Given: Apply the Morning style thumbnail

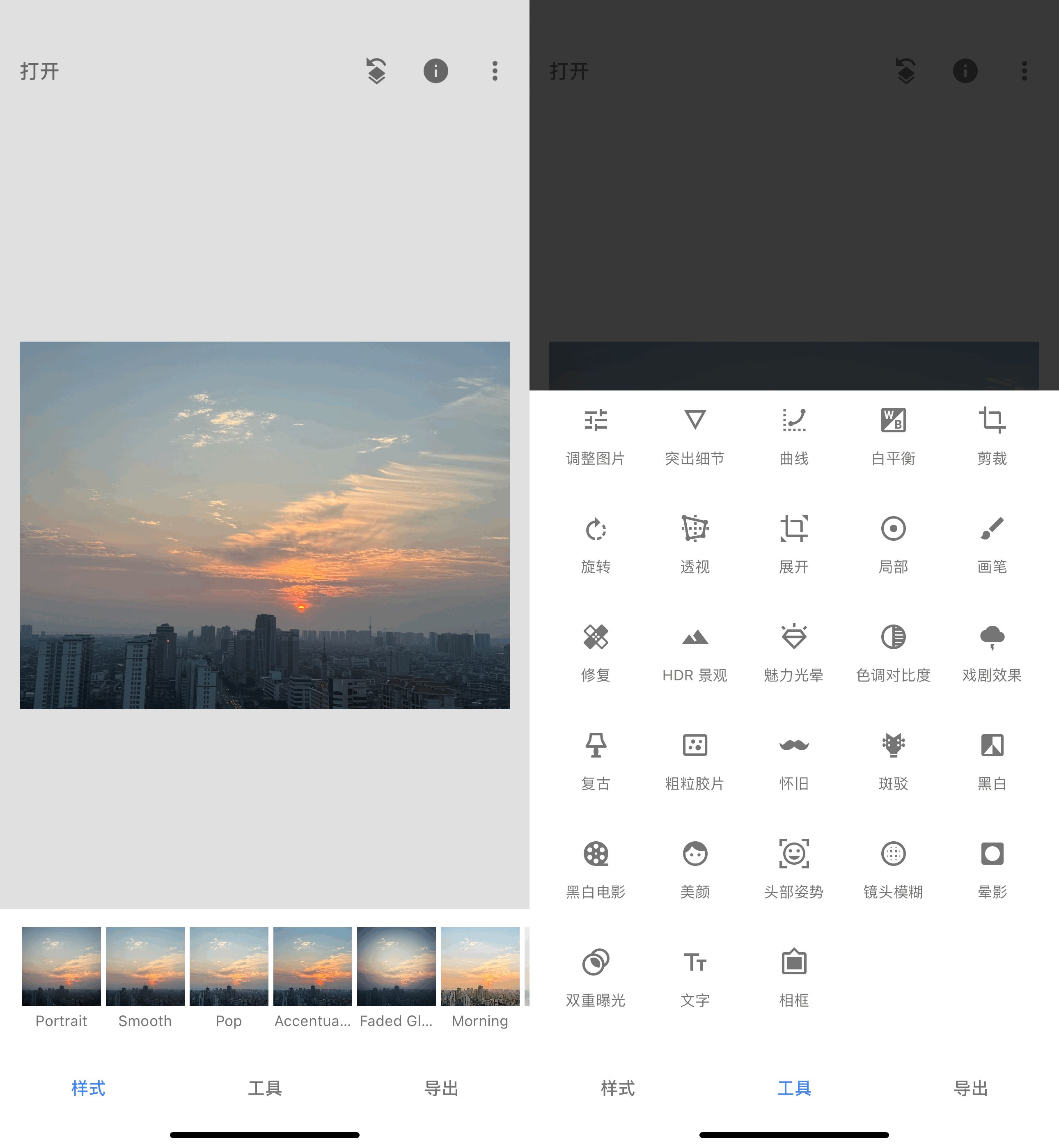Looking at the screenshot, I should (x=480, y=966).
